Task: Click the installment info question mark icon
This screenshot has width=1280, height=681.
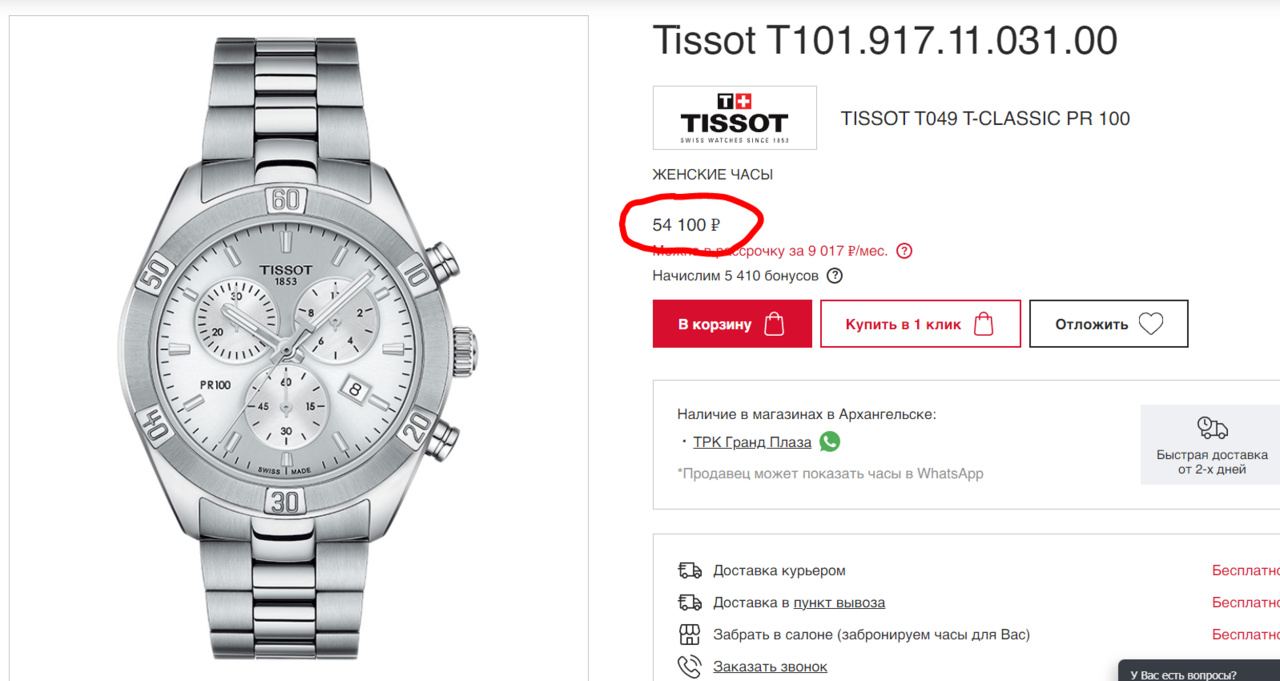Action: tap(904, 251)
